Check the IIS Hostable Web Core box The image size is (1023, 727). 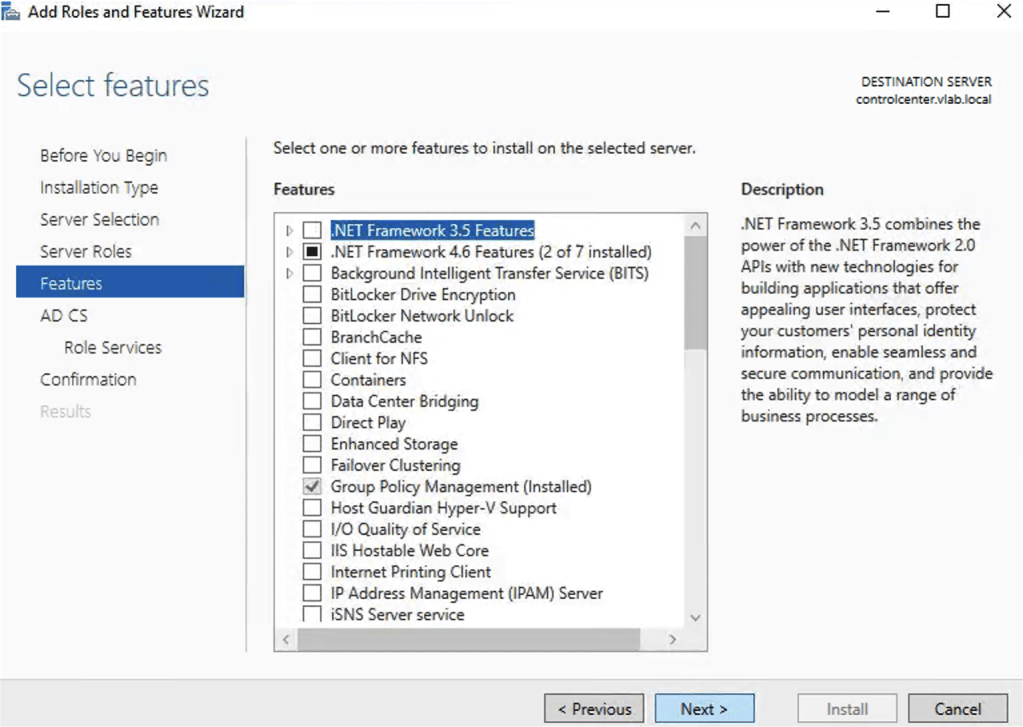coord(312,550)
